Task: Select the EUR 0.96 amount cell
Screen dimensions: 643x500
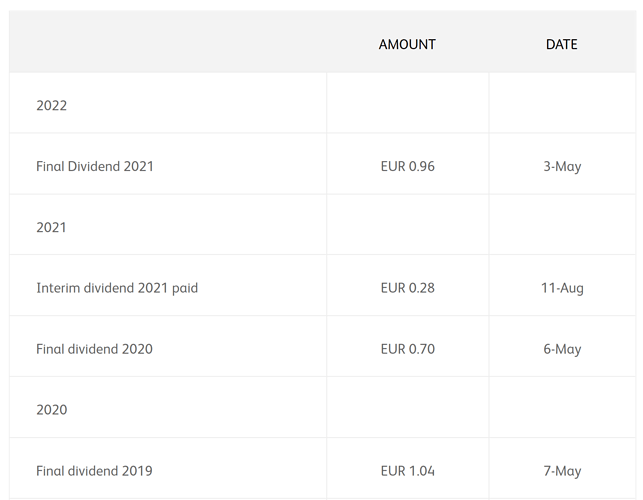Action: [x=408, y=166]
